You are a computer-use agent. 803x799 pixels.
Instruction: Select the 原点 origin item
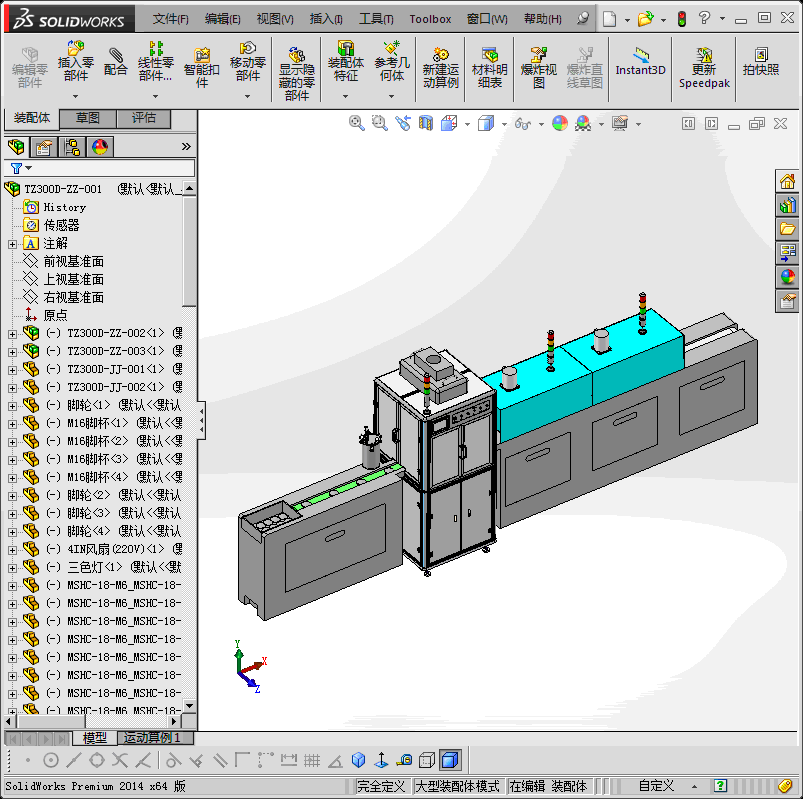click(55, 316)
